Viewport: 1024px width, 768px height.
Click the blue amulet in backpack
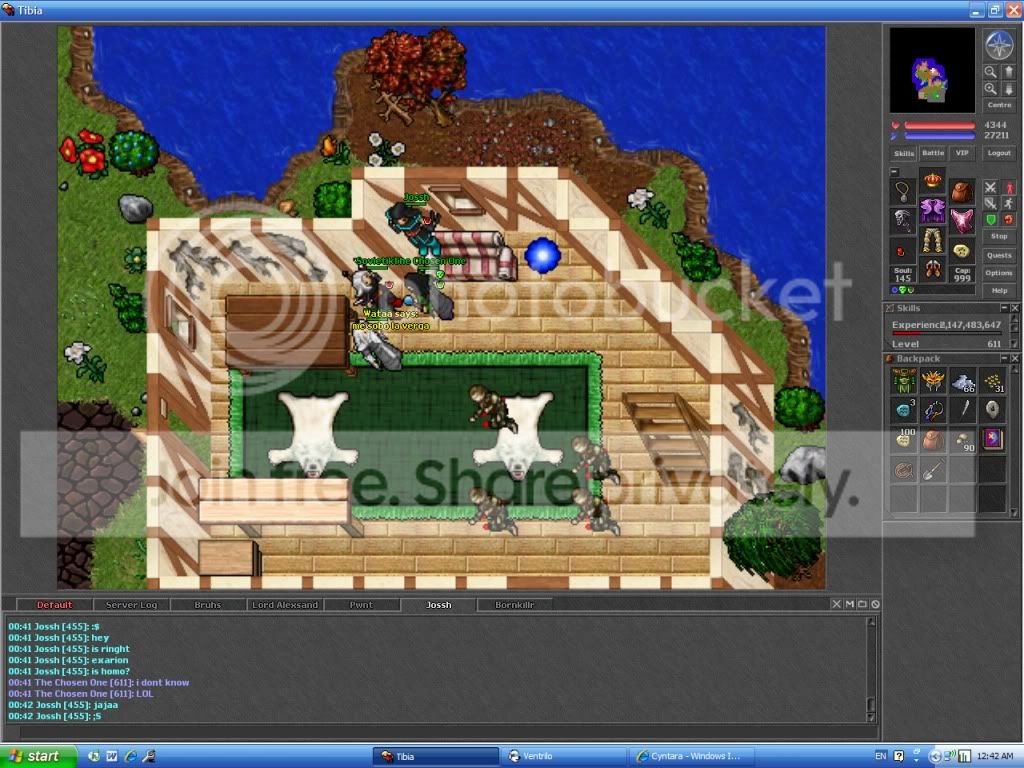pos(933,410)
